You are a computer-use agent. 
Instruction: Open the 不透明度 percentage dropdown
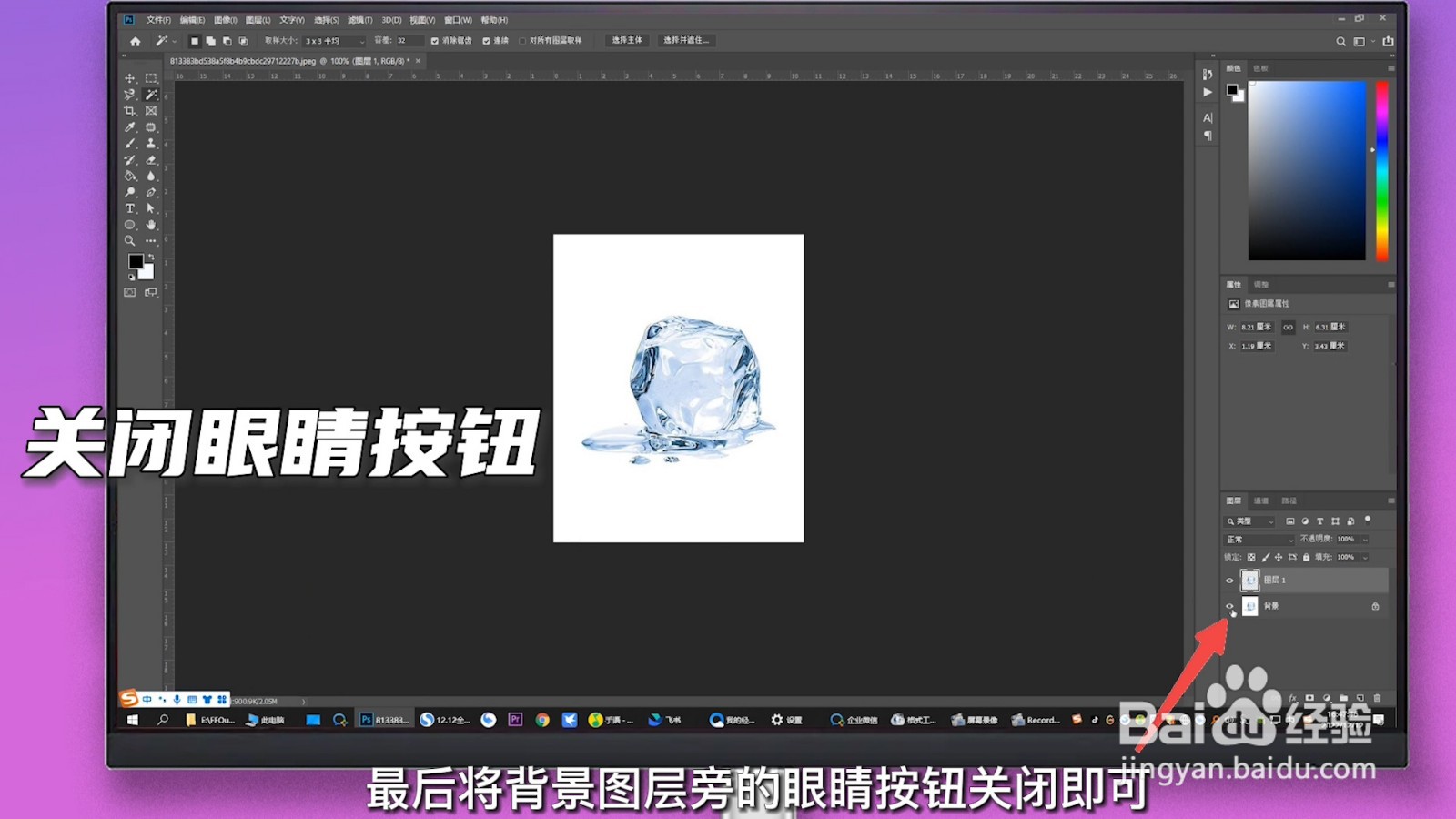[1364, 540]
